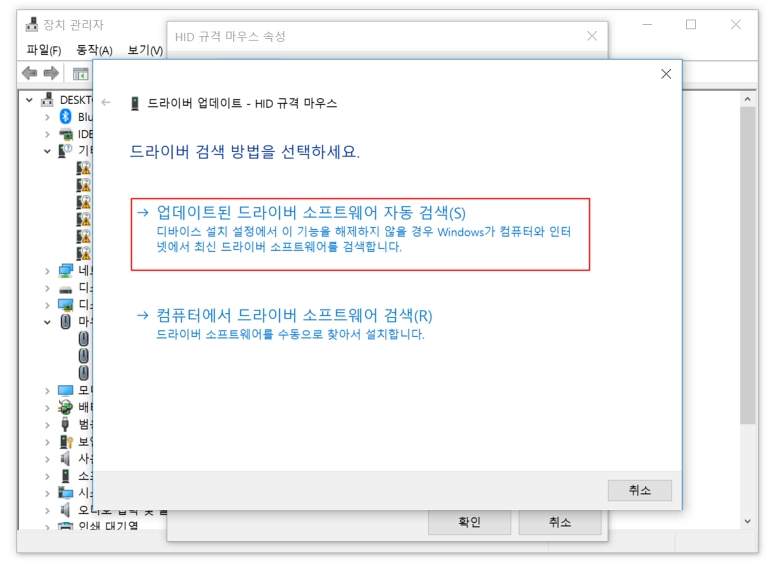Screen dimensions: 780x562
Task: Click 확인 button in HID mouse properties
Action: pos(469,522)
